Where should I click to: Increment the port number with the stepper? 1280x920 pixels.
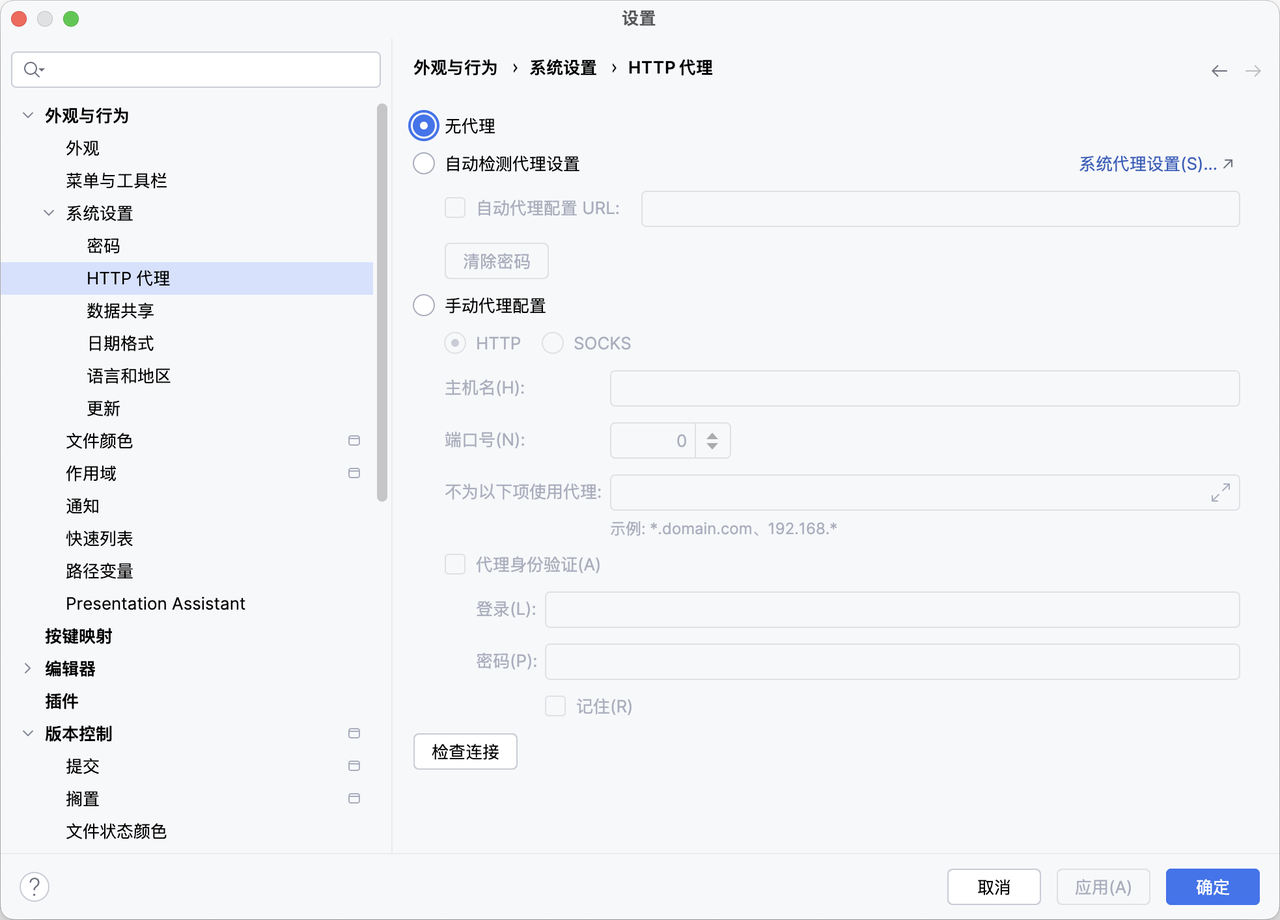pos(712,434)
